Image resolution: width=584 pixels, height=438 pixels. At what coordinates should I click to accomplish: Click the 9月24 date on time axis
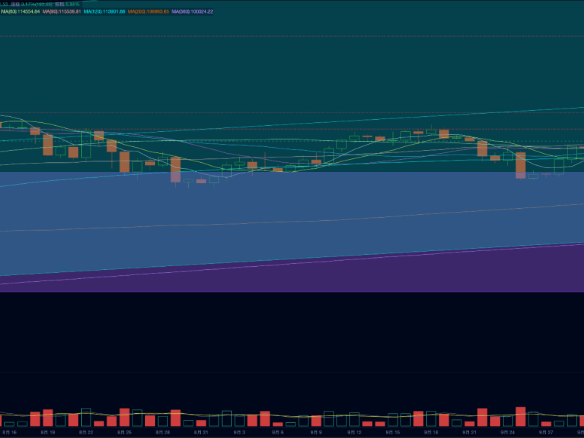508,432
